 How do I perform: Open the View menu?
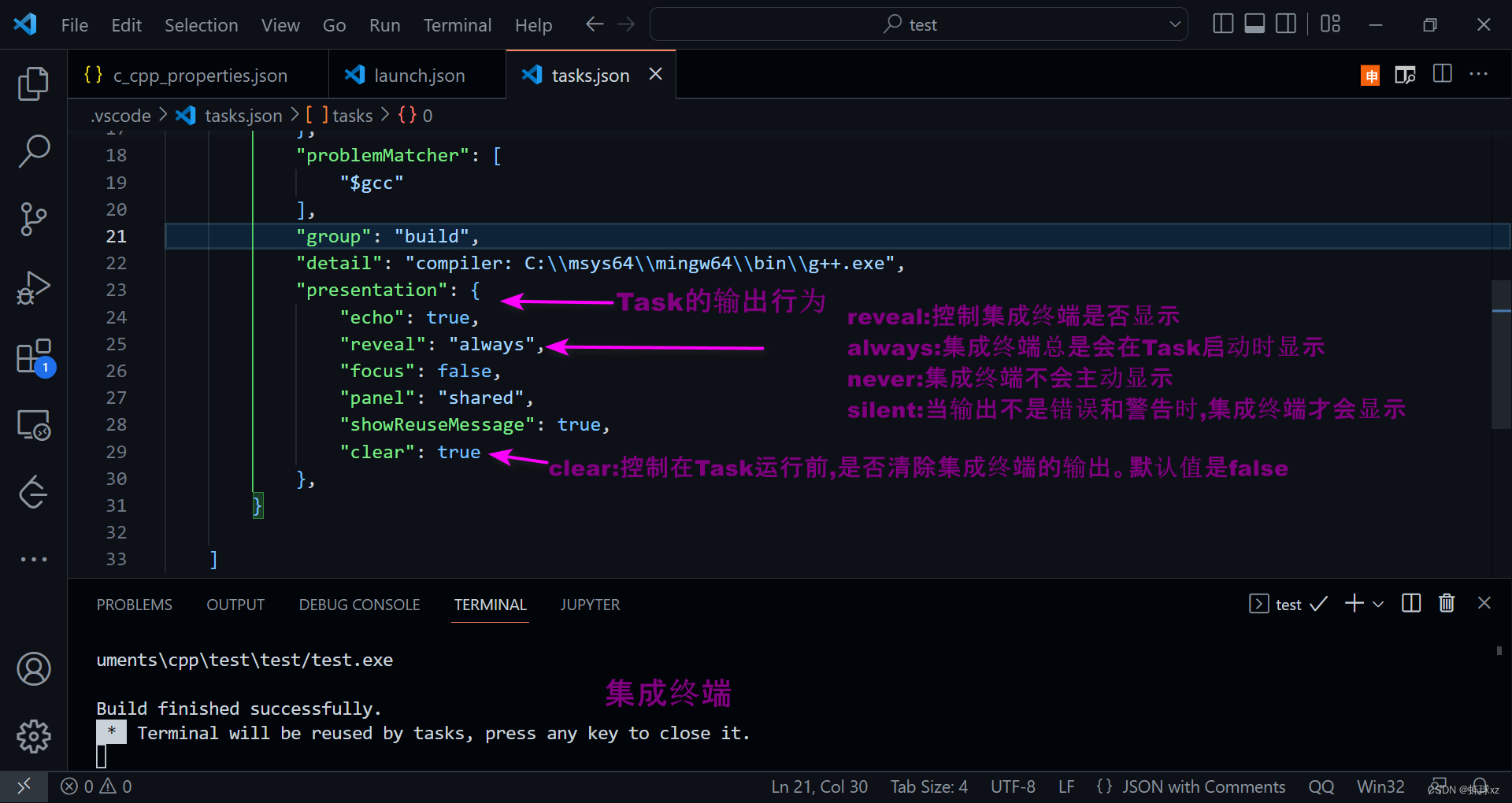pyautogui.click(x=280, y=25)
